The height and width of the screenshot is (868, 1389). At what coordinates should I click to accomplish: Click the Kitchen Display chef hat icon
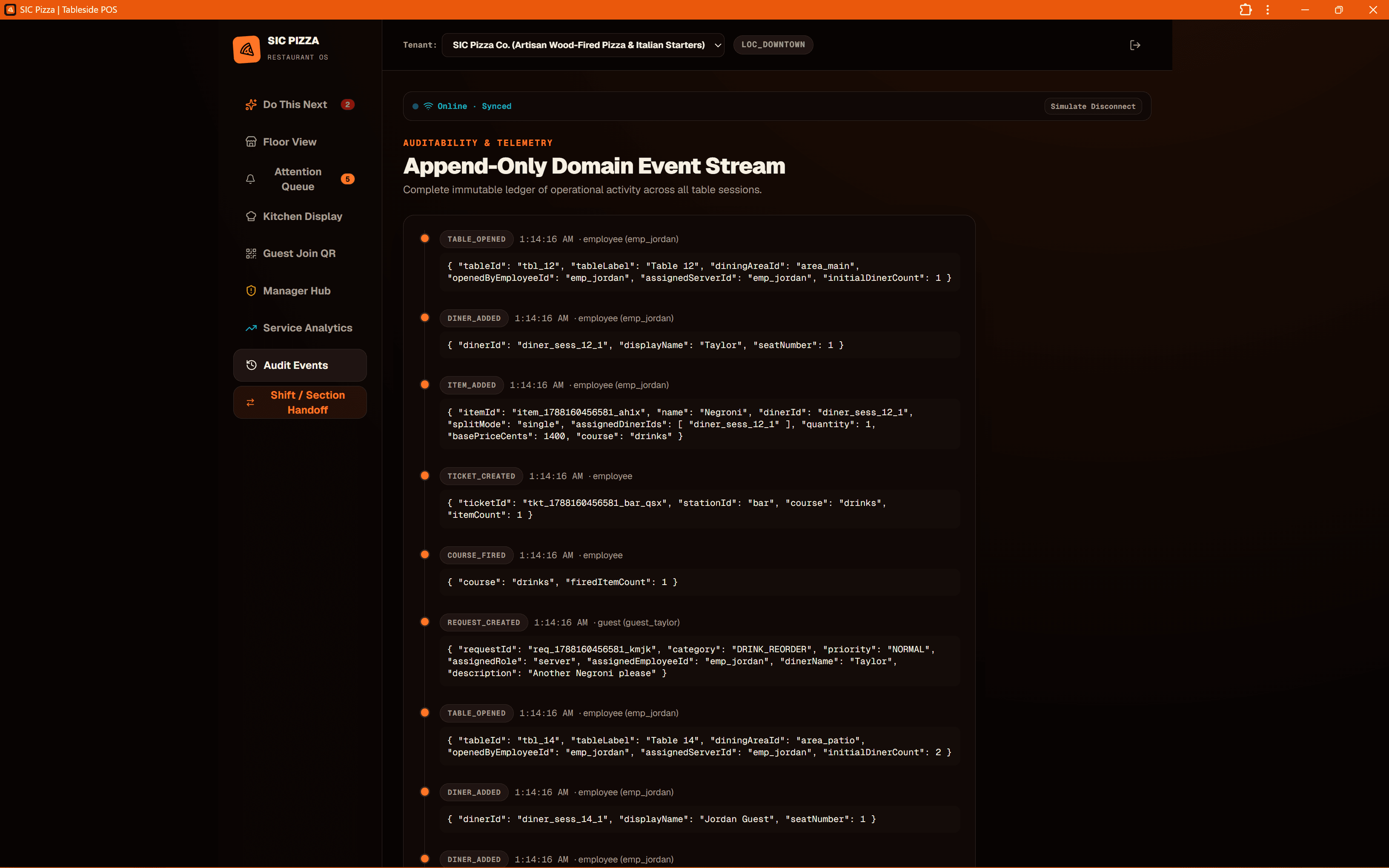point(251,217)
